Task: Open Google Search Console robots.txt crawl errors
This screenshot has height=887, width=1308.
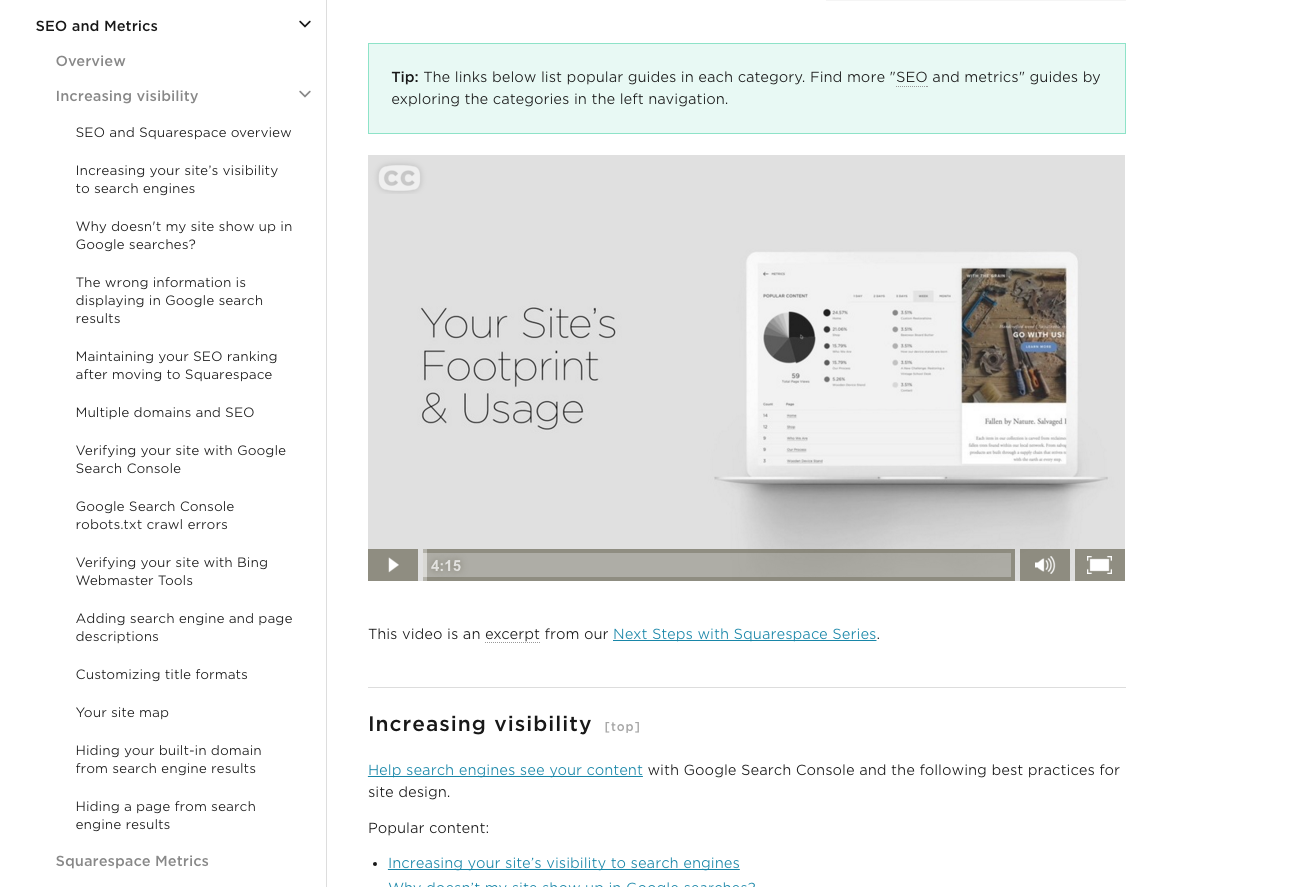Action: [x=155, y=515]
